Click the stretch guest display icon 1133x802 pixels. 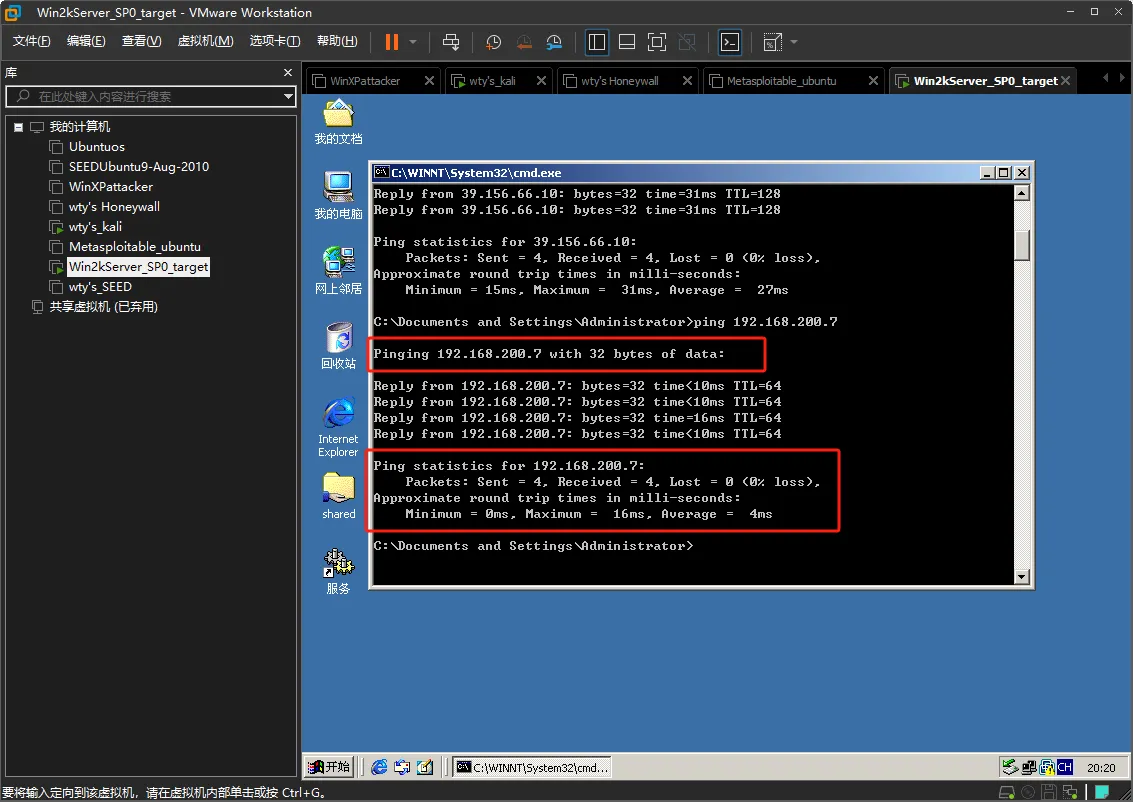(772, 42)
